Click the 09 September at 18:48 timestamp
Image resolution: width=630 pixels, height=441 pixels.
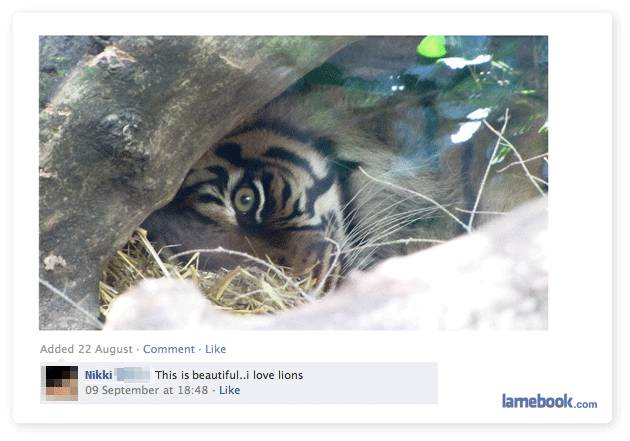click(147, 390)
